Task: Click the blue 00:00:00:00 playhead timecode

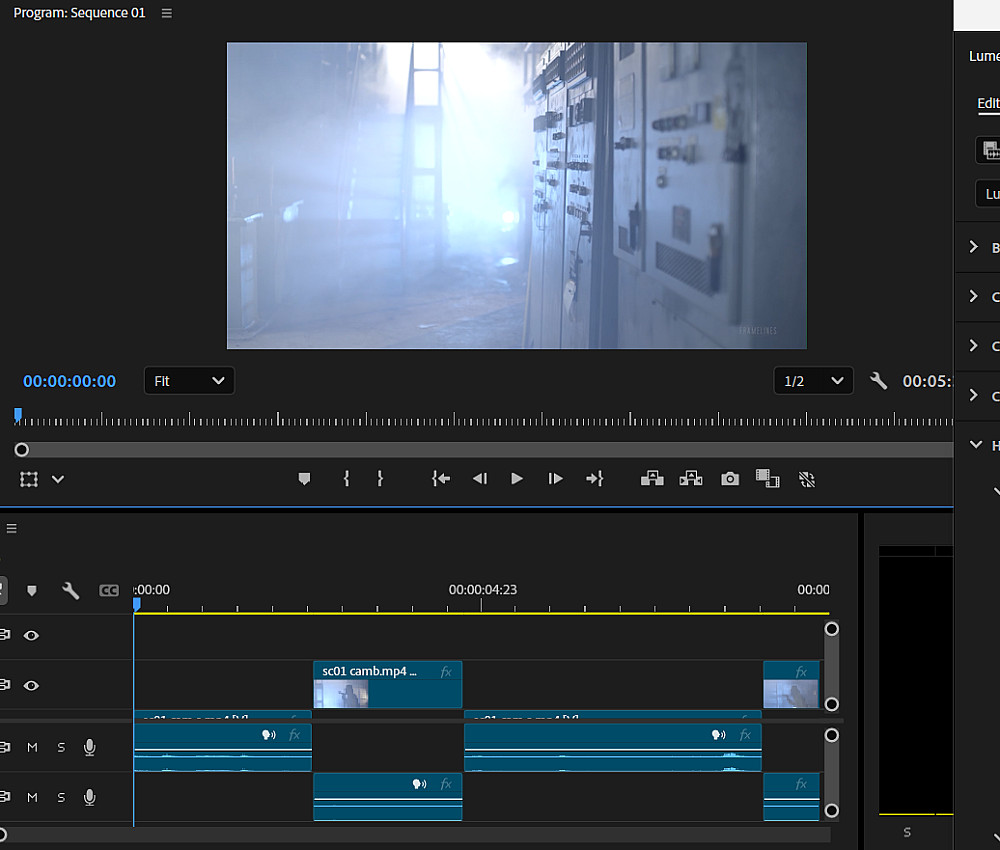Action: click(x=69, y=381)
